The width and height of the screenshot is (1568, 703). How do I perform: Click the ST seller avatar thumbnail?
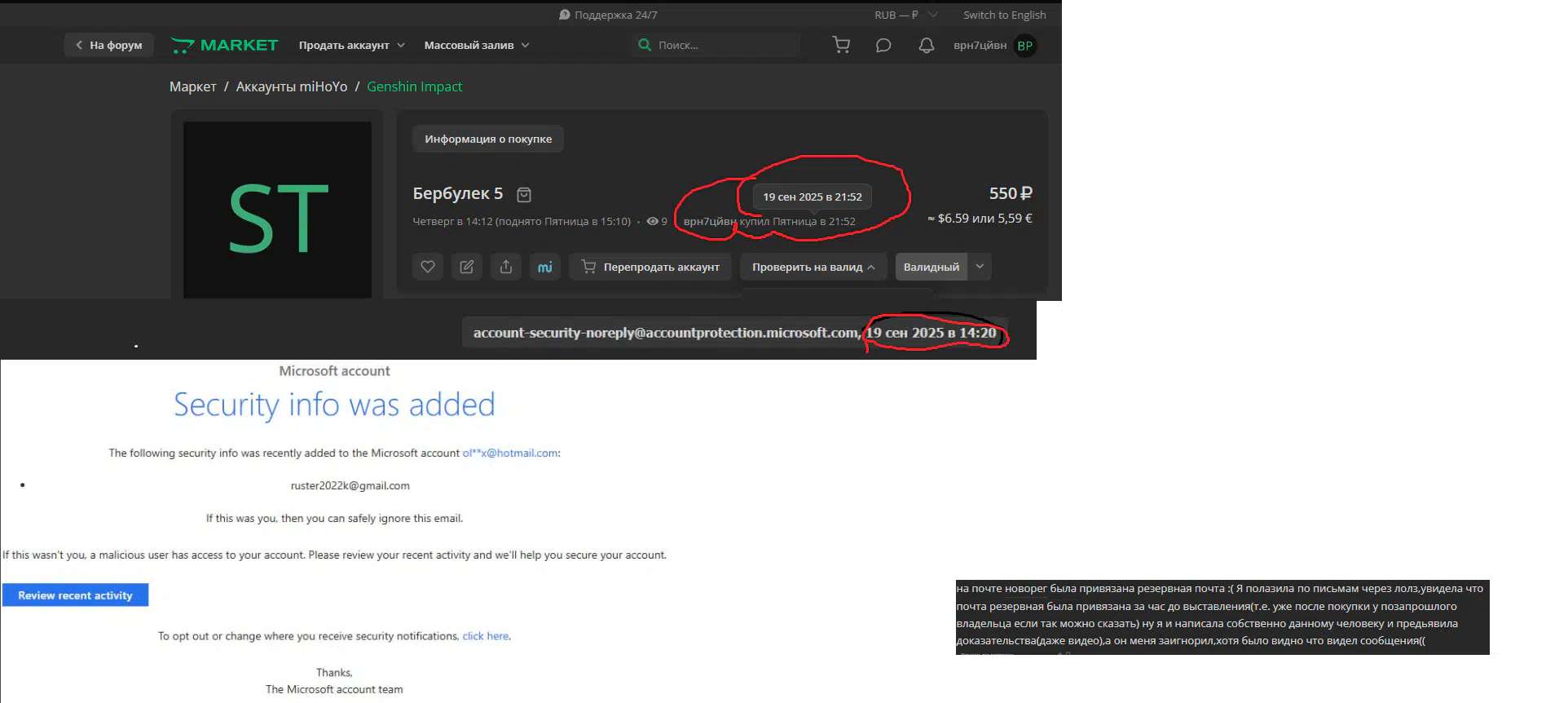(x=277, y=210)
